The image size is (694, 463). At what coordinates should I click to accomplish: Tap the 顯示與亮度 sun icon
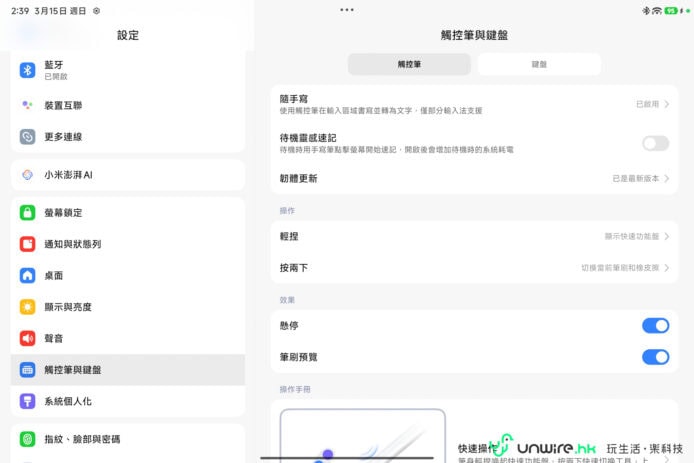click(x=28, y=307)
